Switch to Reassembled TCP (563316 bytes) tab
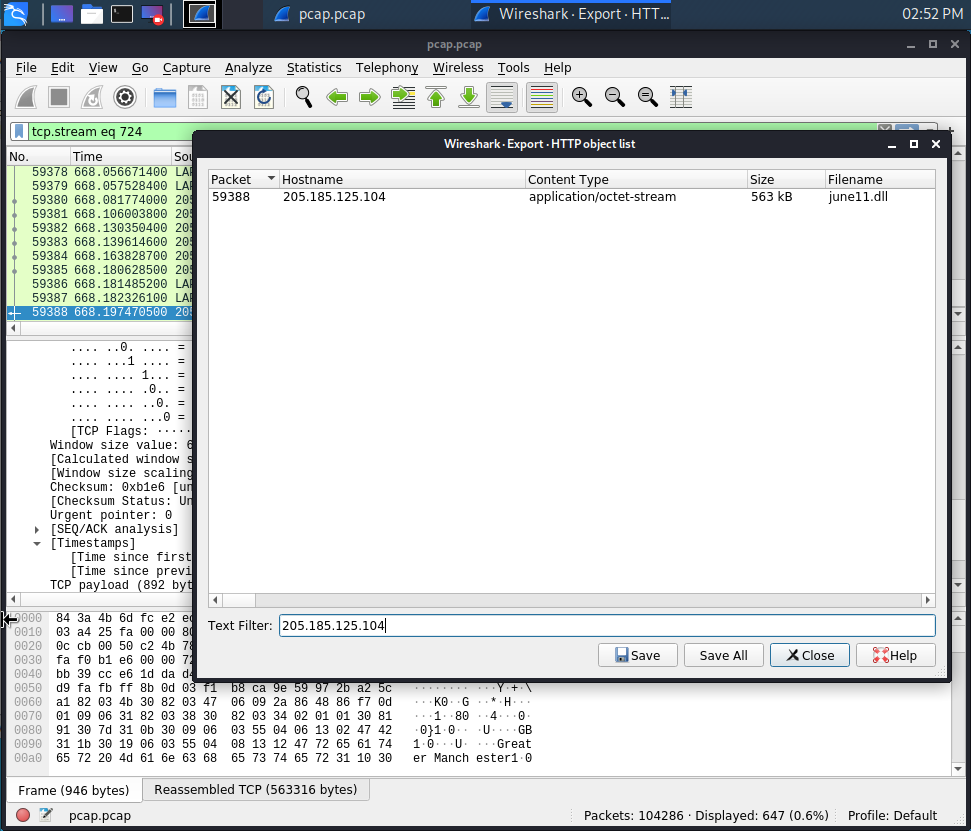971x831 pixels. (255, 790)
